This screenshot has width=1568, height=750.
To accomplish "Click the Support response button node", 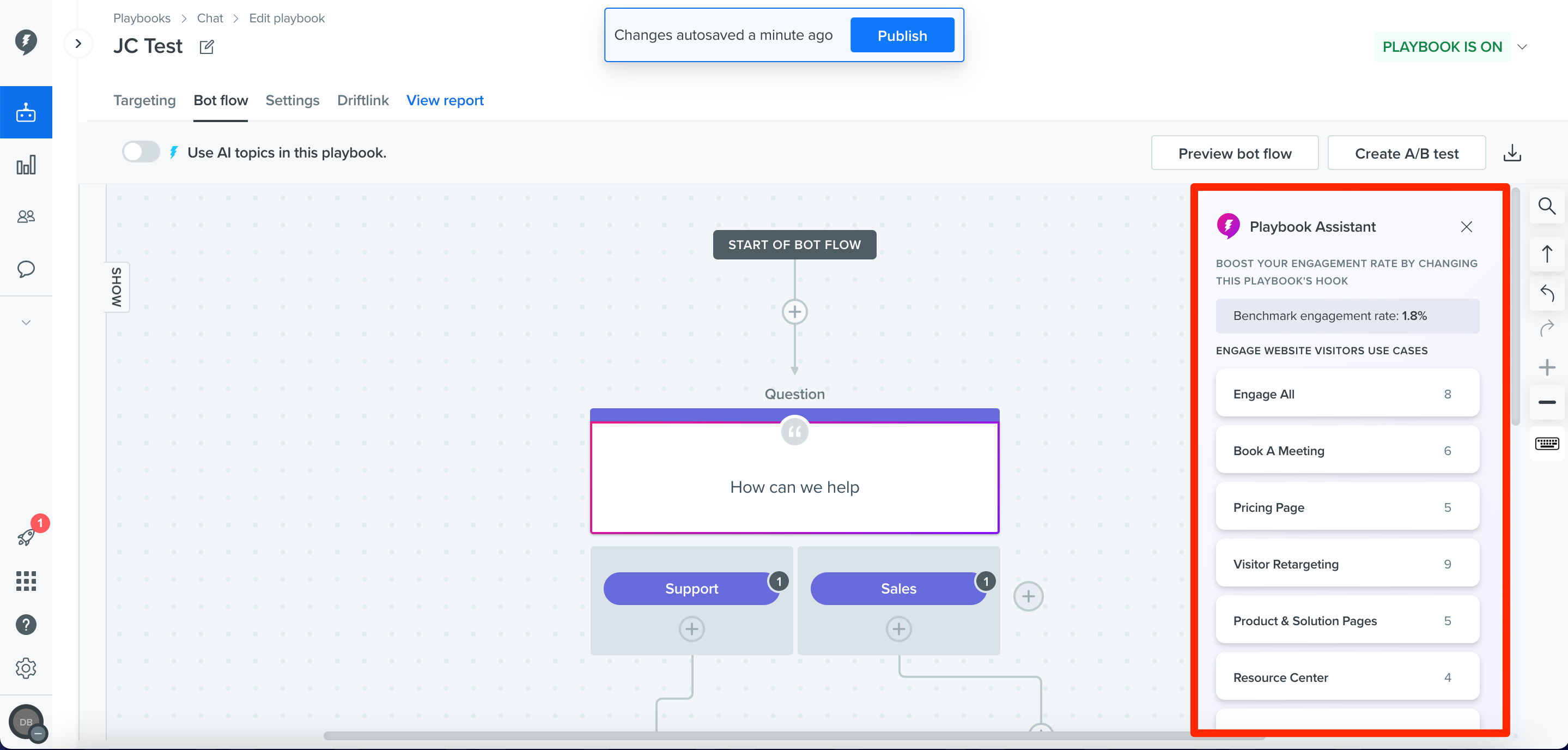I will click(691, 588).
